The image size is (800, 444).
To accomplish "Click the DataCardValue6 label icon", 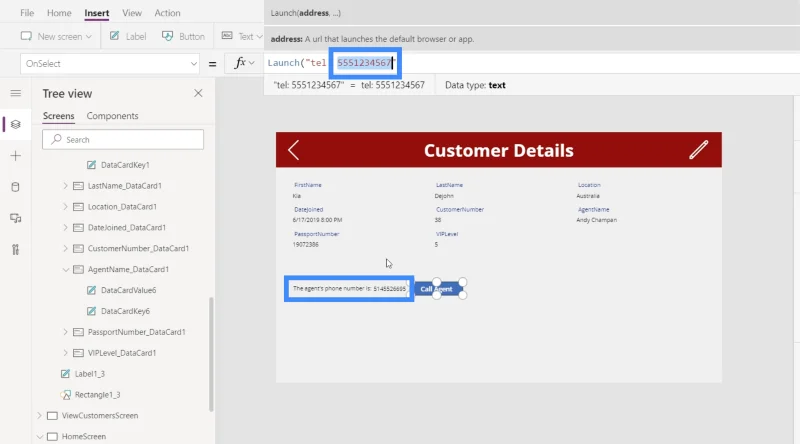I will 91,290.
